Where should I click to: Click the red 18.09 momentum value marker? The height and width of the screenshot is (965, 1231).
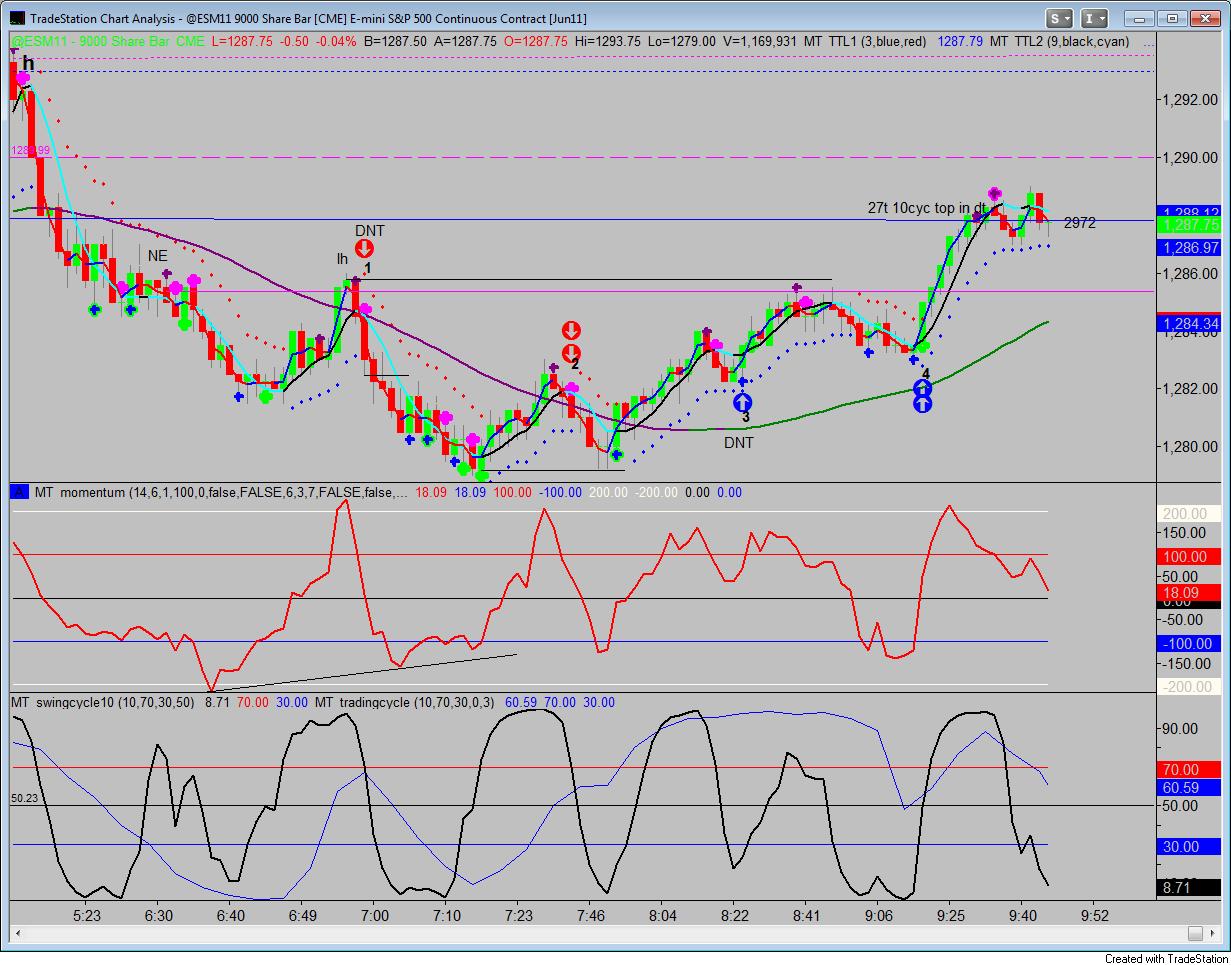point(1188,591)
